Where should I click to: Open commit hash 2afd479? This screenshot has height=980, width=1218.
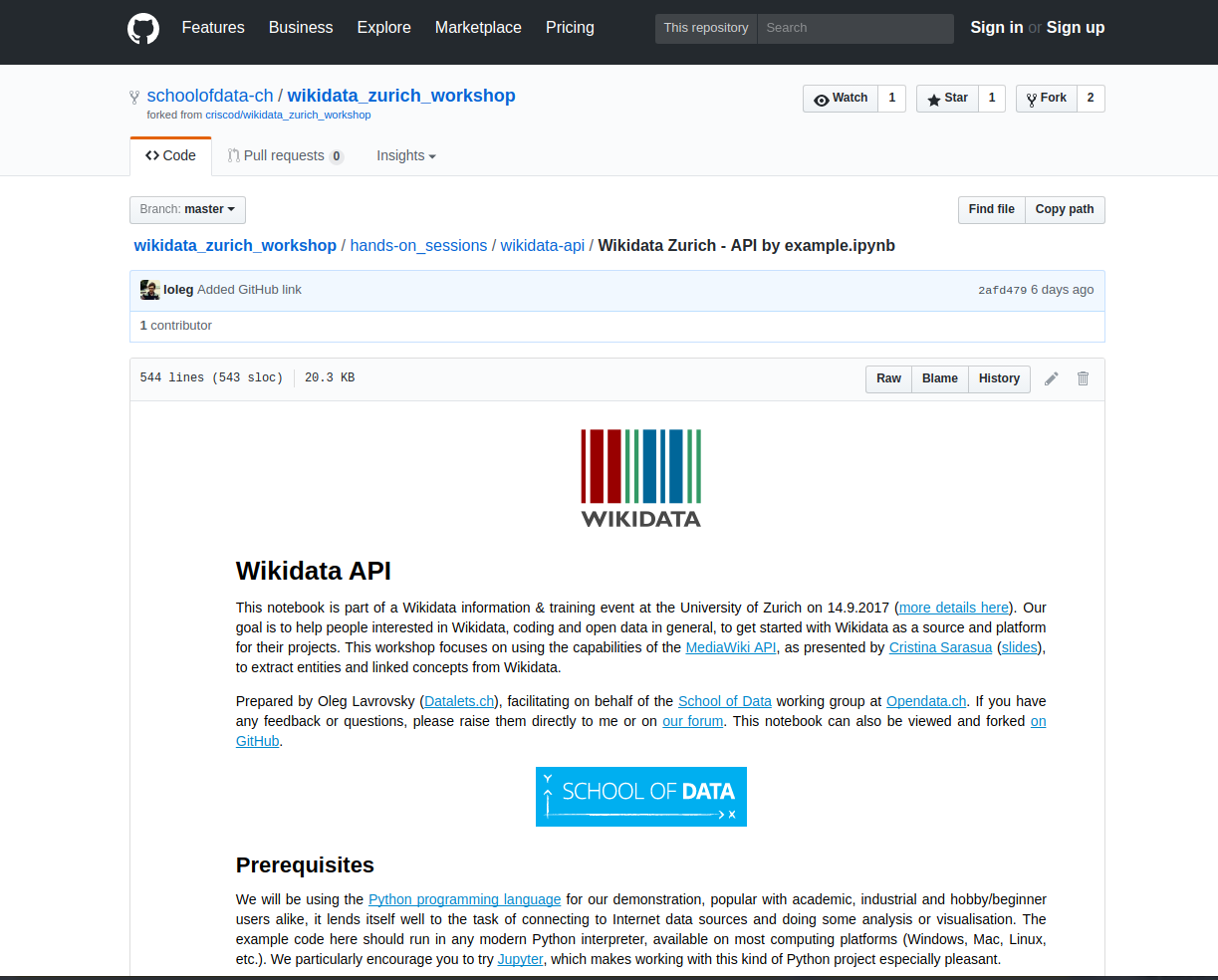click(x=1002, y=291)
